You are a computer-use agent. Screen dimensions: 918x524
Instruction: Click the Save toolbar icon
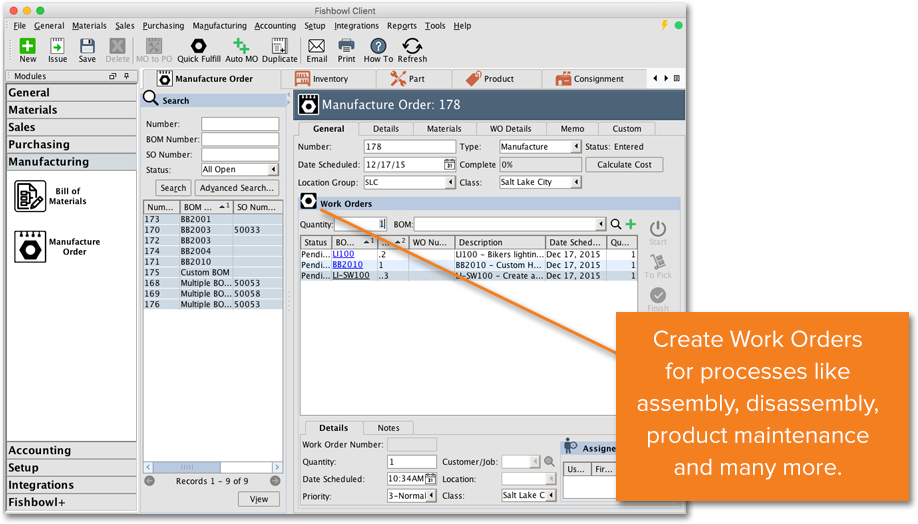[x=87, y=46]
